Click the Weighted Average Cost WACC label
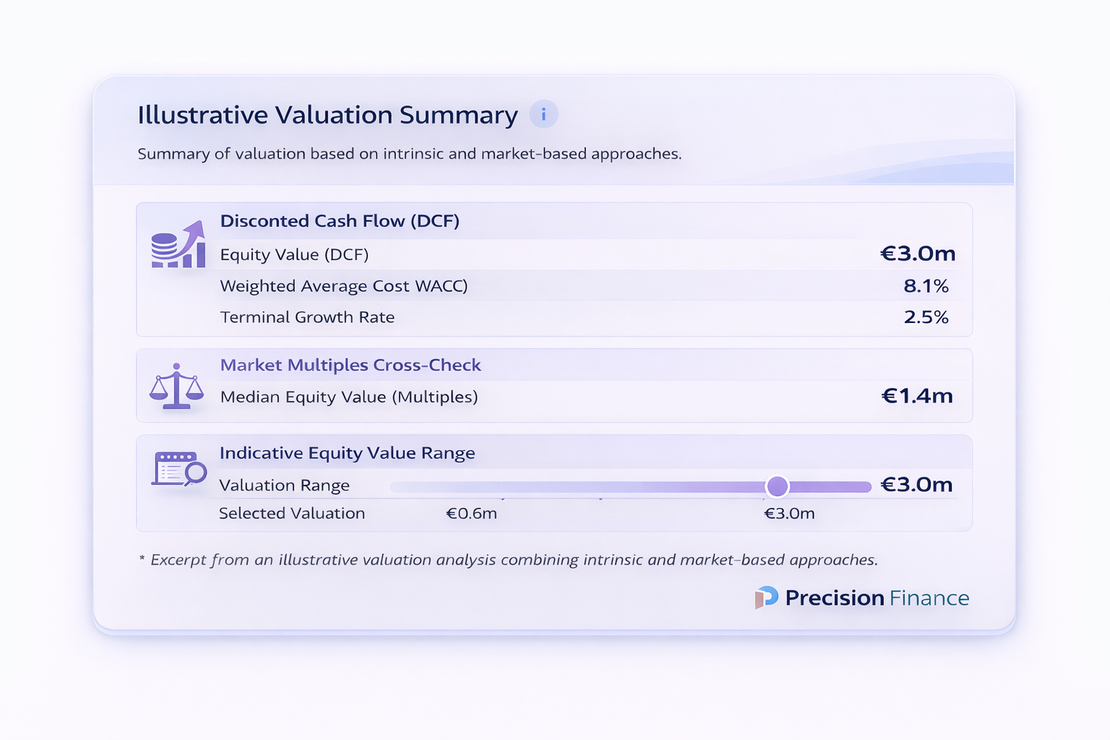The height and width of the screenshot is (740, 1110). click(344, 287)
